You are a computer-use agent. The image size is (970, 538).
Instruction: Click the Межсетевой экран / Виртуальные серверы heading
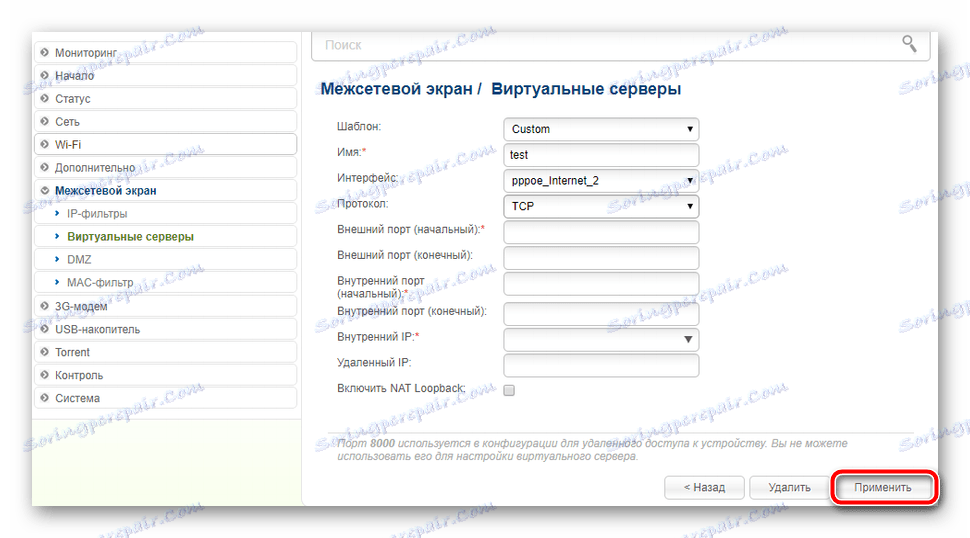pos(500,89)
